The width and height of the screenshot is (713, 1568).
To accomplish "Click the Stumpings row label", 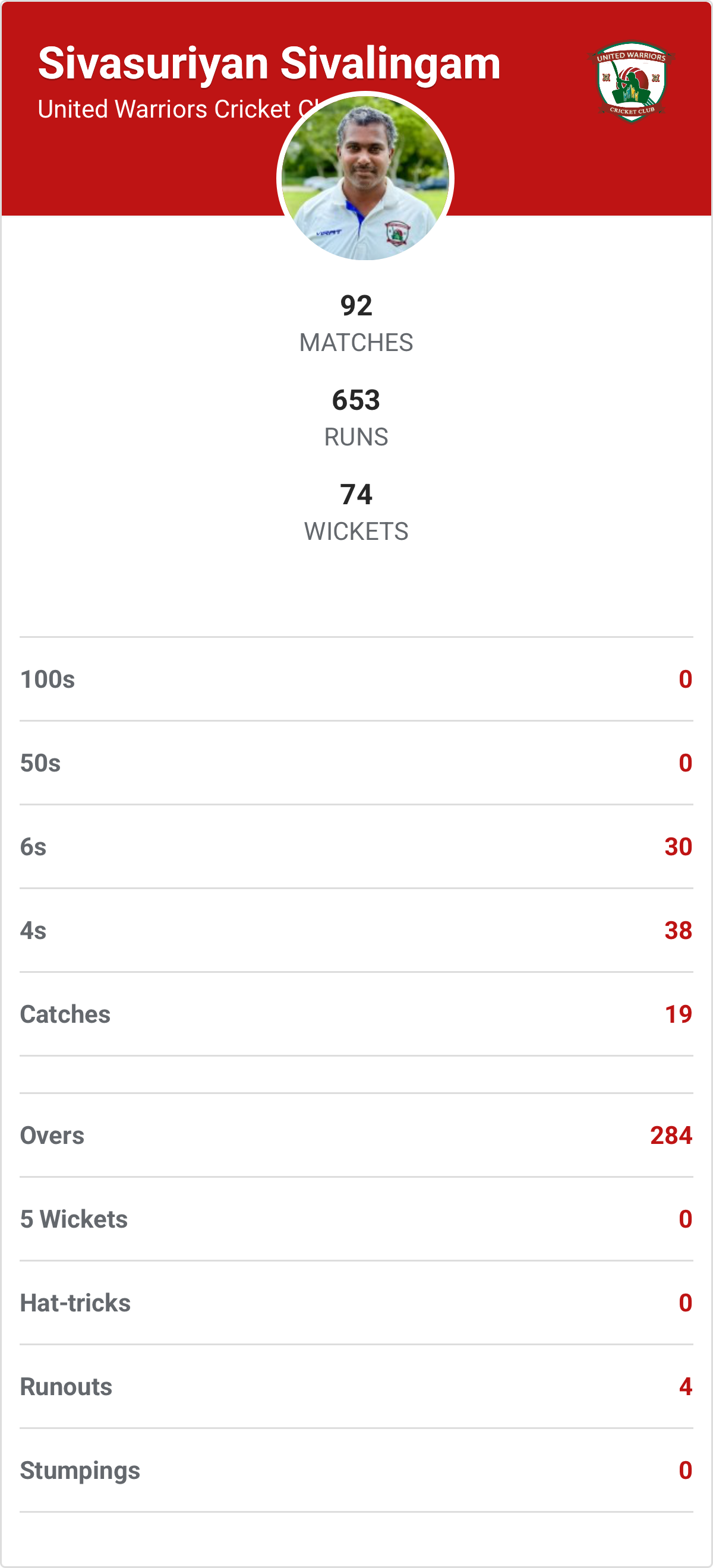I will [80, 1471].
